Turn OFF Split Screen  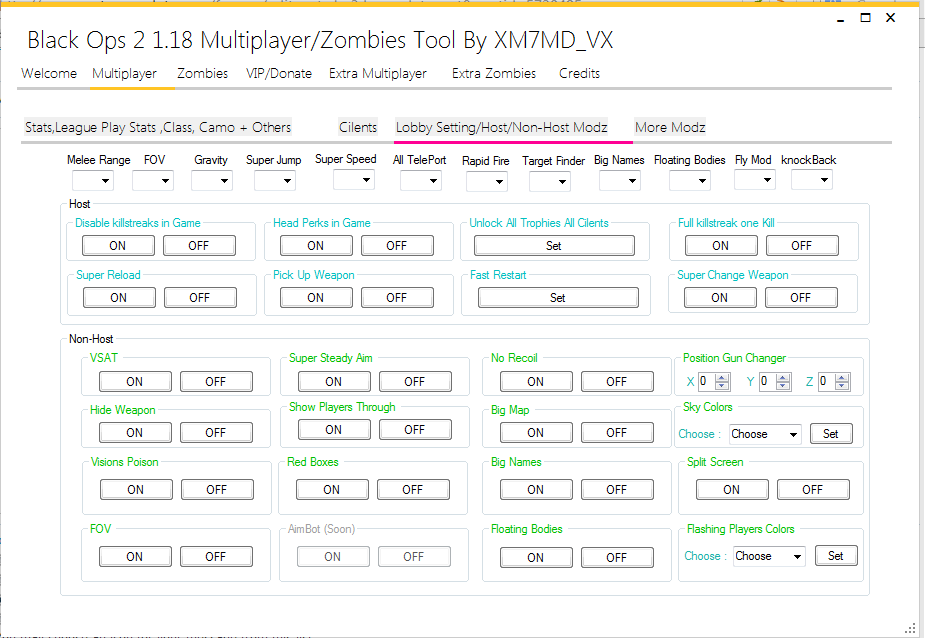pyautogui.click(x=813, y=490)
